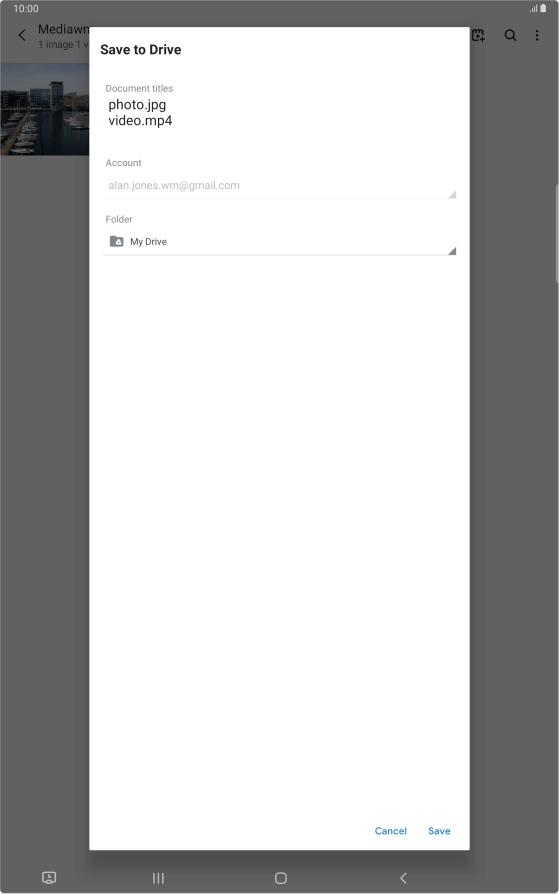559x894 pixels.
Task: Open the My Drive folder selector
Action: (280, 242)
